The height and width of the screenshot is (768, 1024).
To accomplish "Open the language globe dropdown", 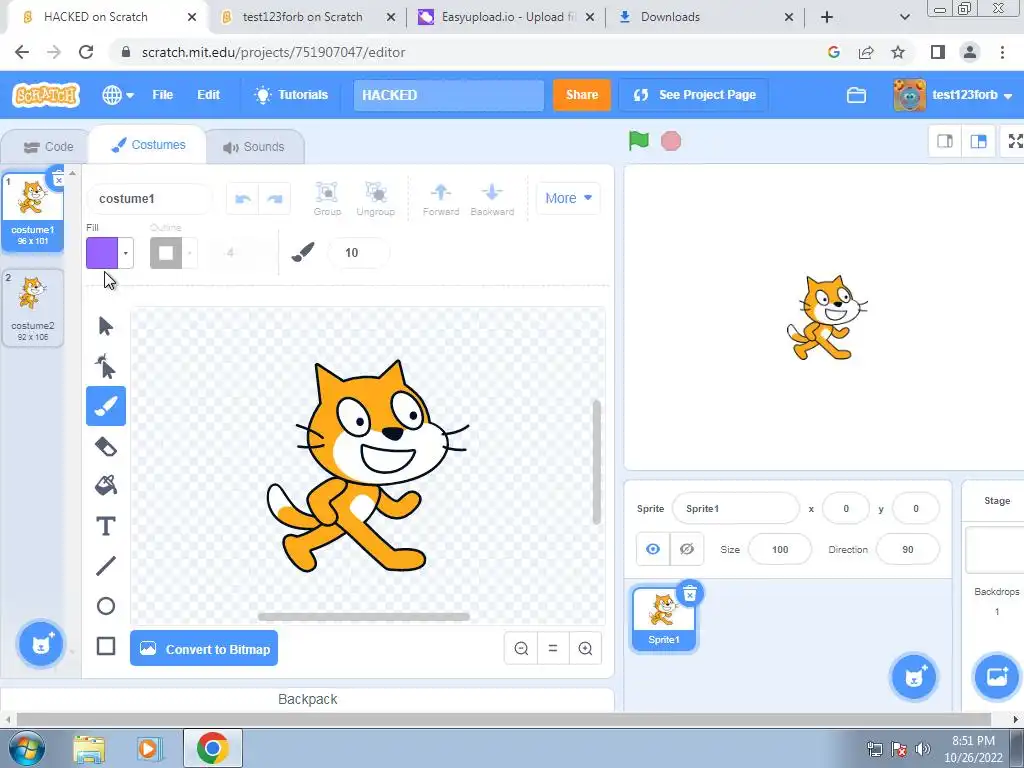I will pyautogui.click(x=118, y=95).
